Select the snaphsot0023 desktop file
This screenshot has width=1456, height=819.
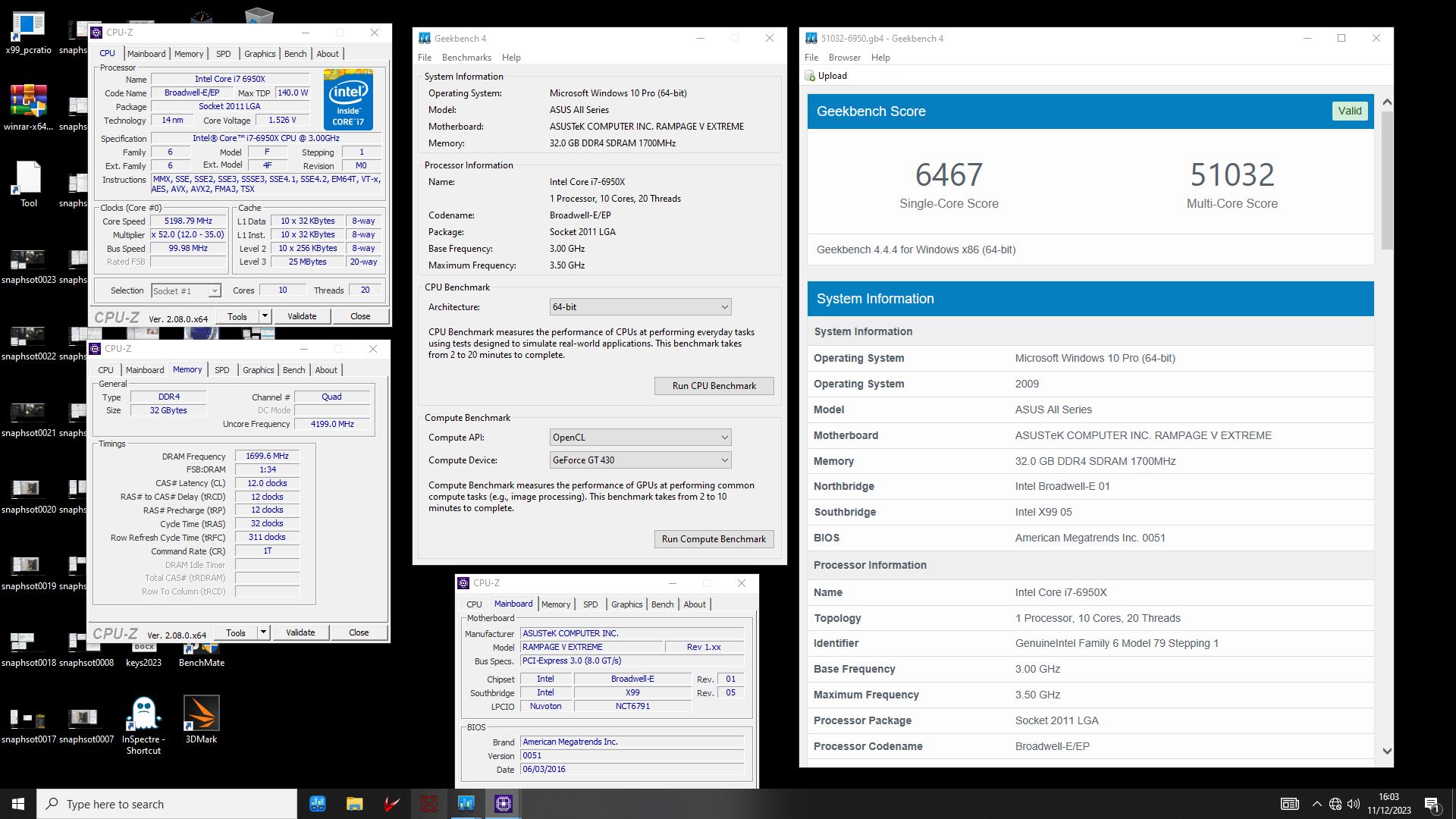pos(28,266)
